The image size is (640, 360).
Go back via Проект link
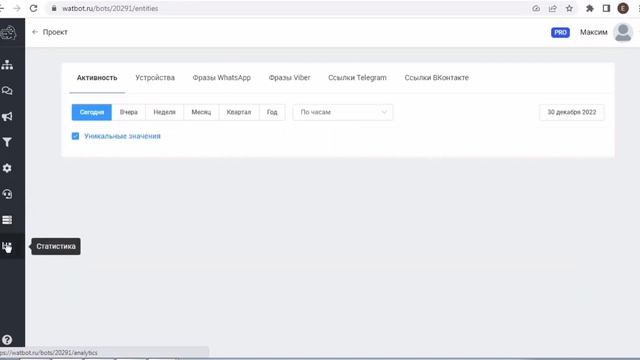pyautogui.click(x=50, y=32)
